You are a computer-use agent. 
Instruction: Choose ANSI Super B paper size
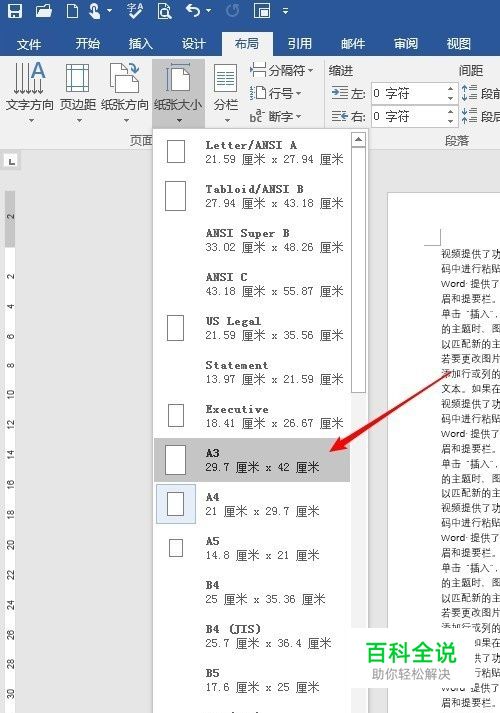click(x=252, y=240)
